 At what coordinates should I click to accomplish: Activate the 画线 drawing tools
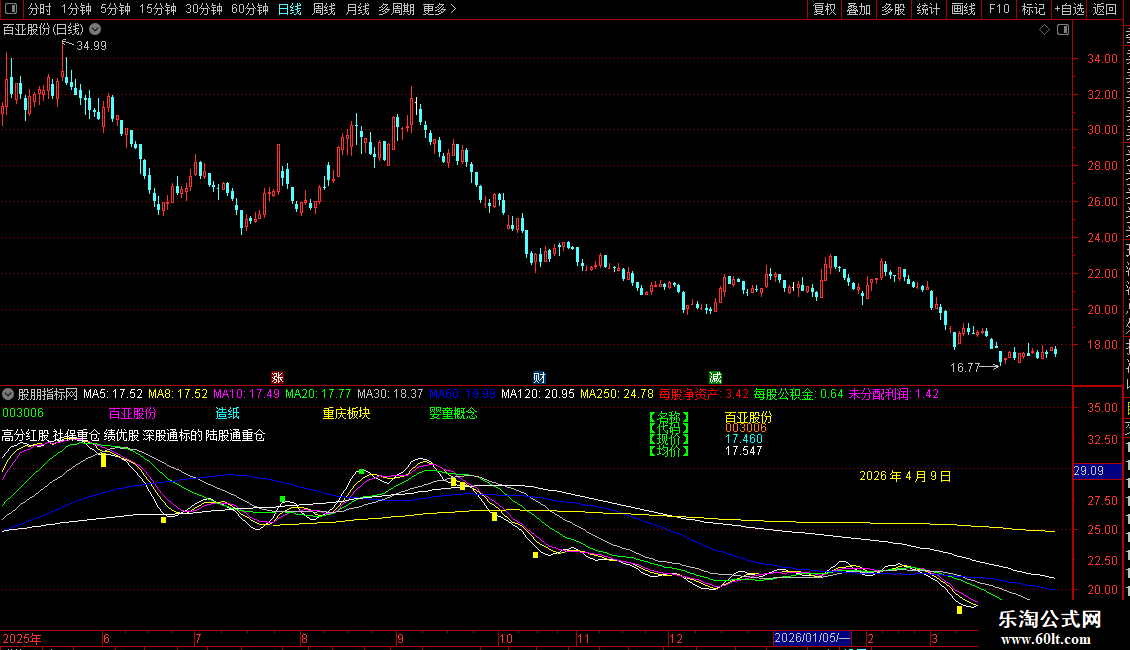pyautogui.click(x=964, y=9)
